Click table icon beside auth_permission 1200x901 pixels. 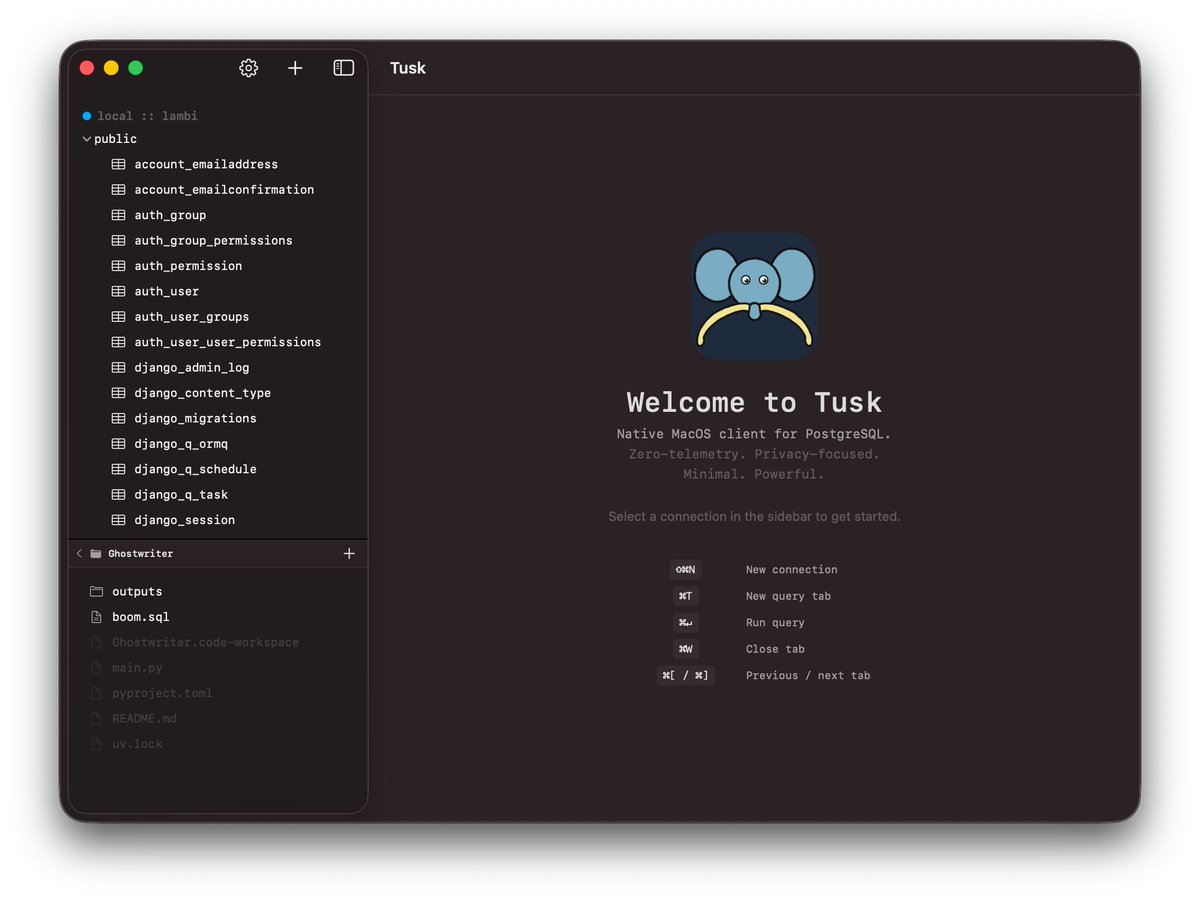[118, 266]
